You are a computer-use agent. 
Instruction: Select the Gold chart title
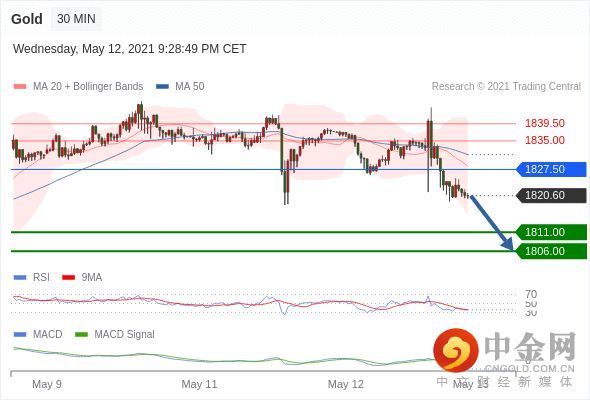pyautogui.click(x=27, y=19)
